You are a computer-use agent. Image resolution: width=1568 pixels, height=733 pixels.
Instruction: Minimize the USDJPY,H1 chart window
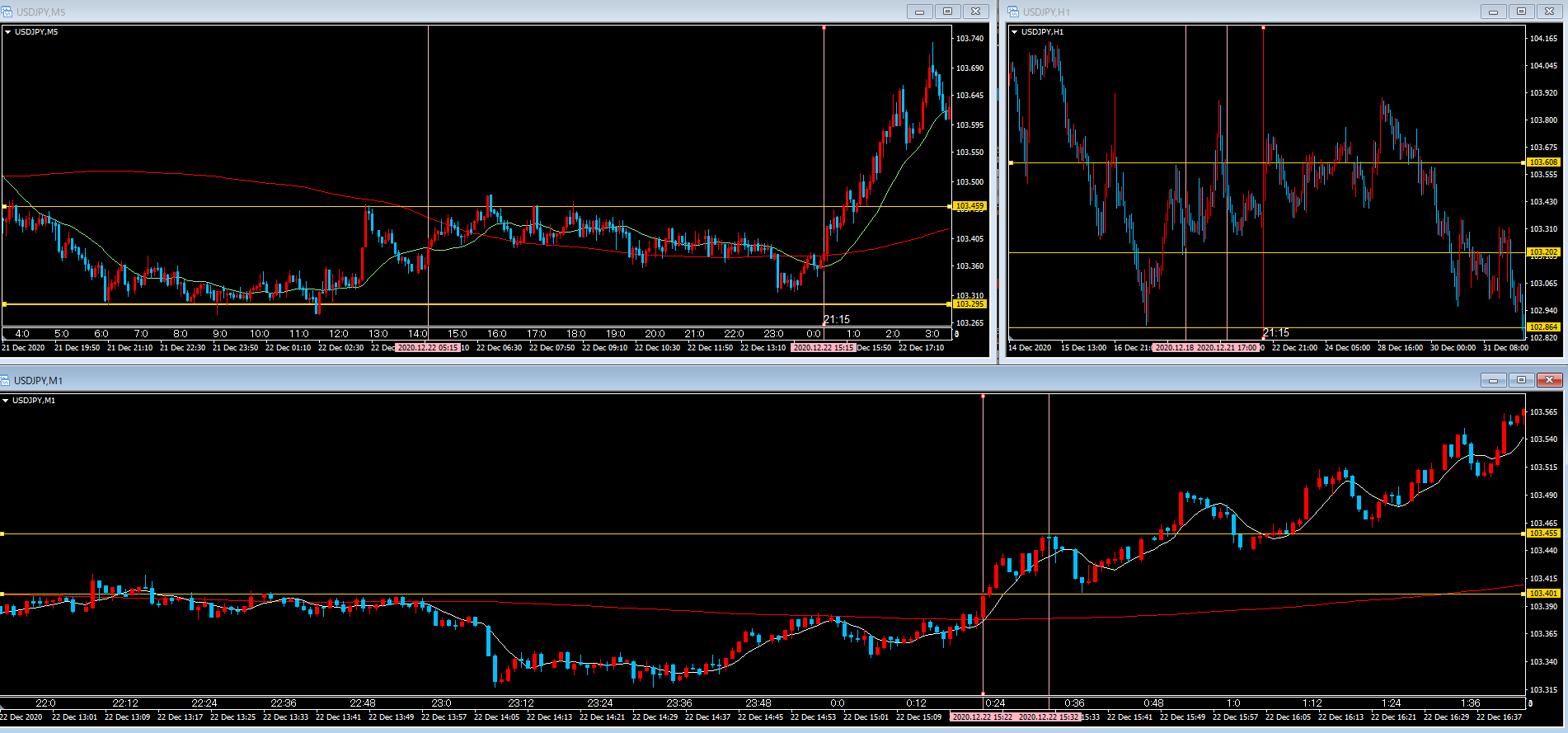pyautogui.click(x=1493, y=12)
